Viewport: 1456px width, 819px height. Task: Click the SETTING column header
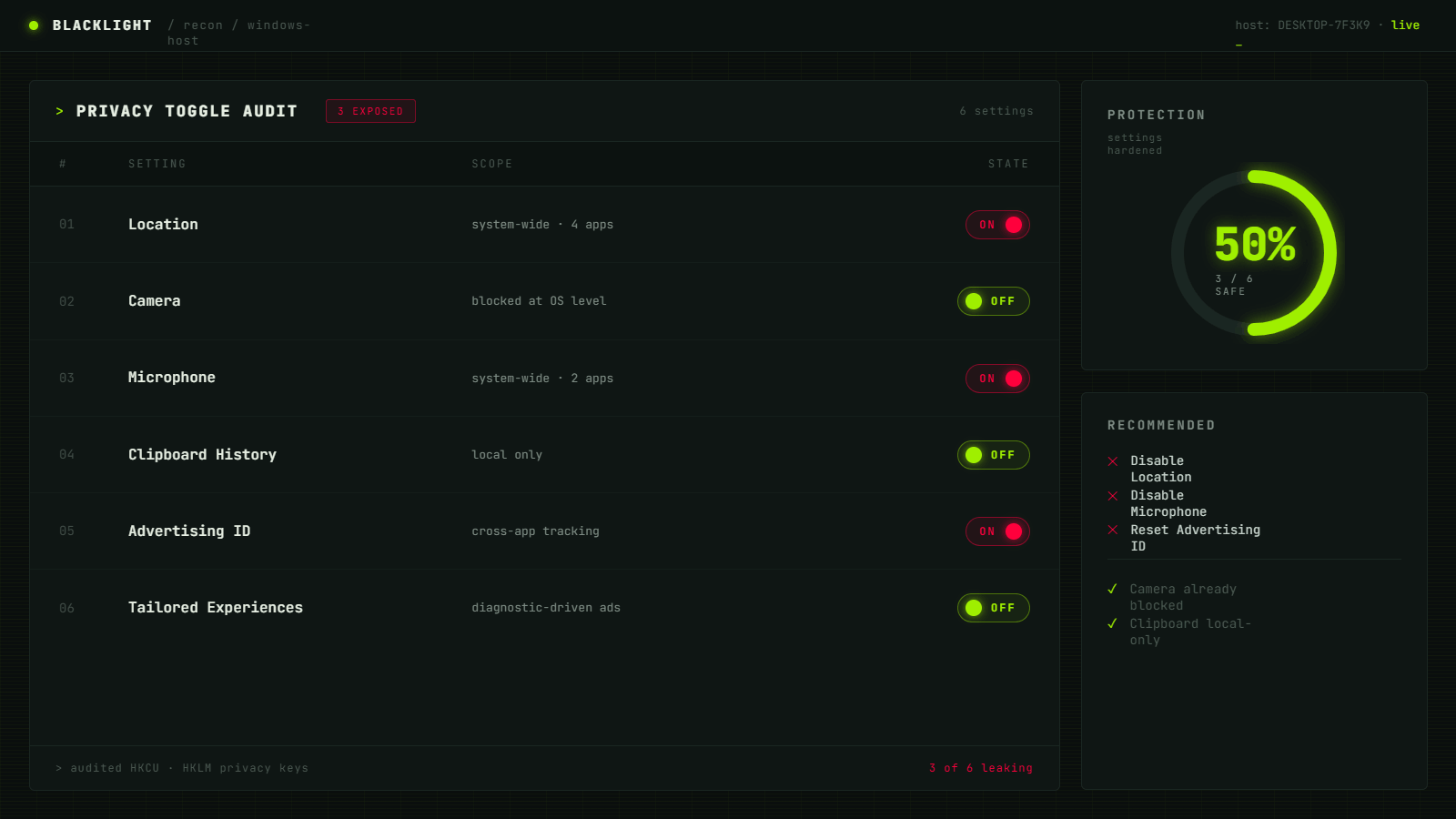click(x=157, y=164)
